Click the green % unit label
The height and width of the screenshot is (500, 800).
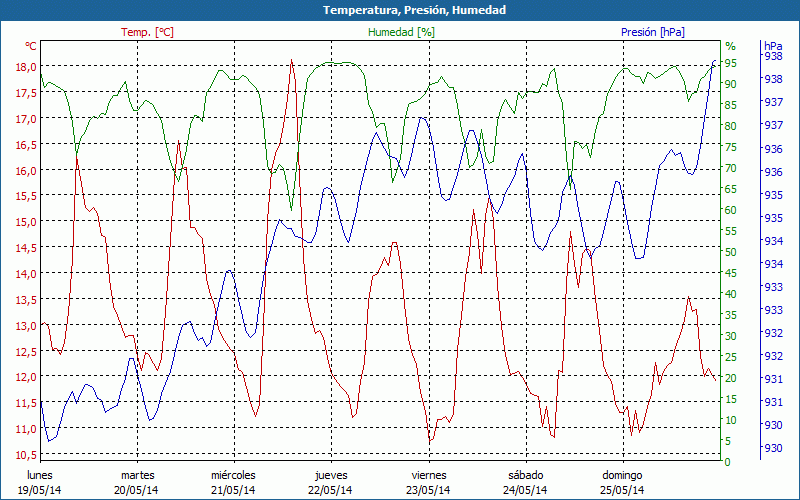[730, 46]
